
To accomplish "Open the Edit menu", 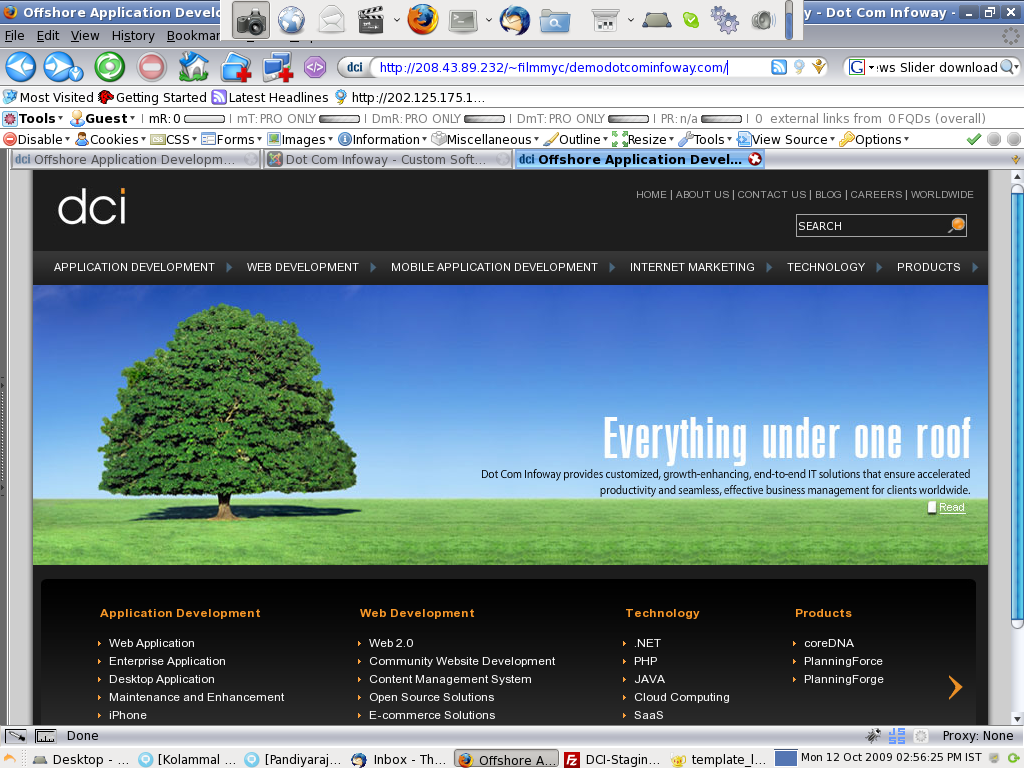I will point(48,35).
